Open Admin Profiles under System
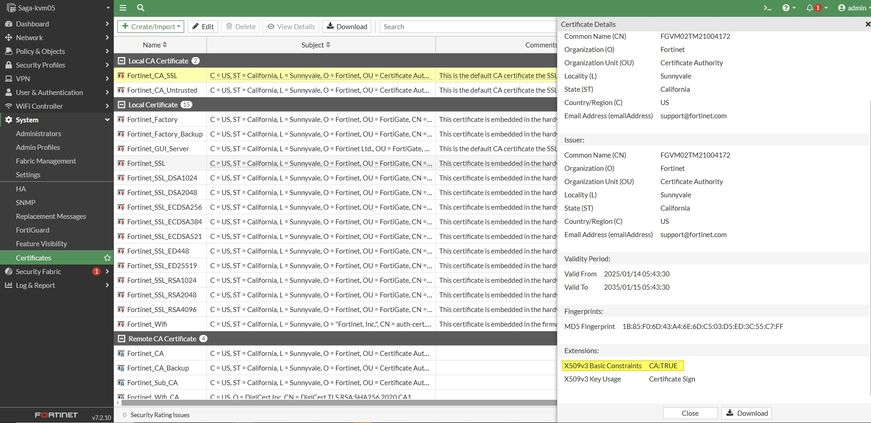Image resolution: width=871 pixels, height=423 pixels. 38,147
